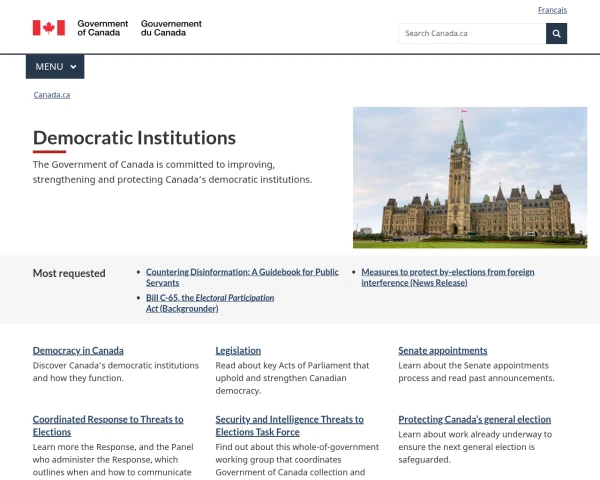Open the Legislation link

pos(238,351)
